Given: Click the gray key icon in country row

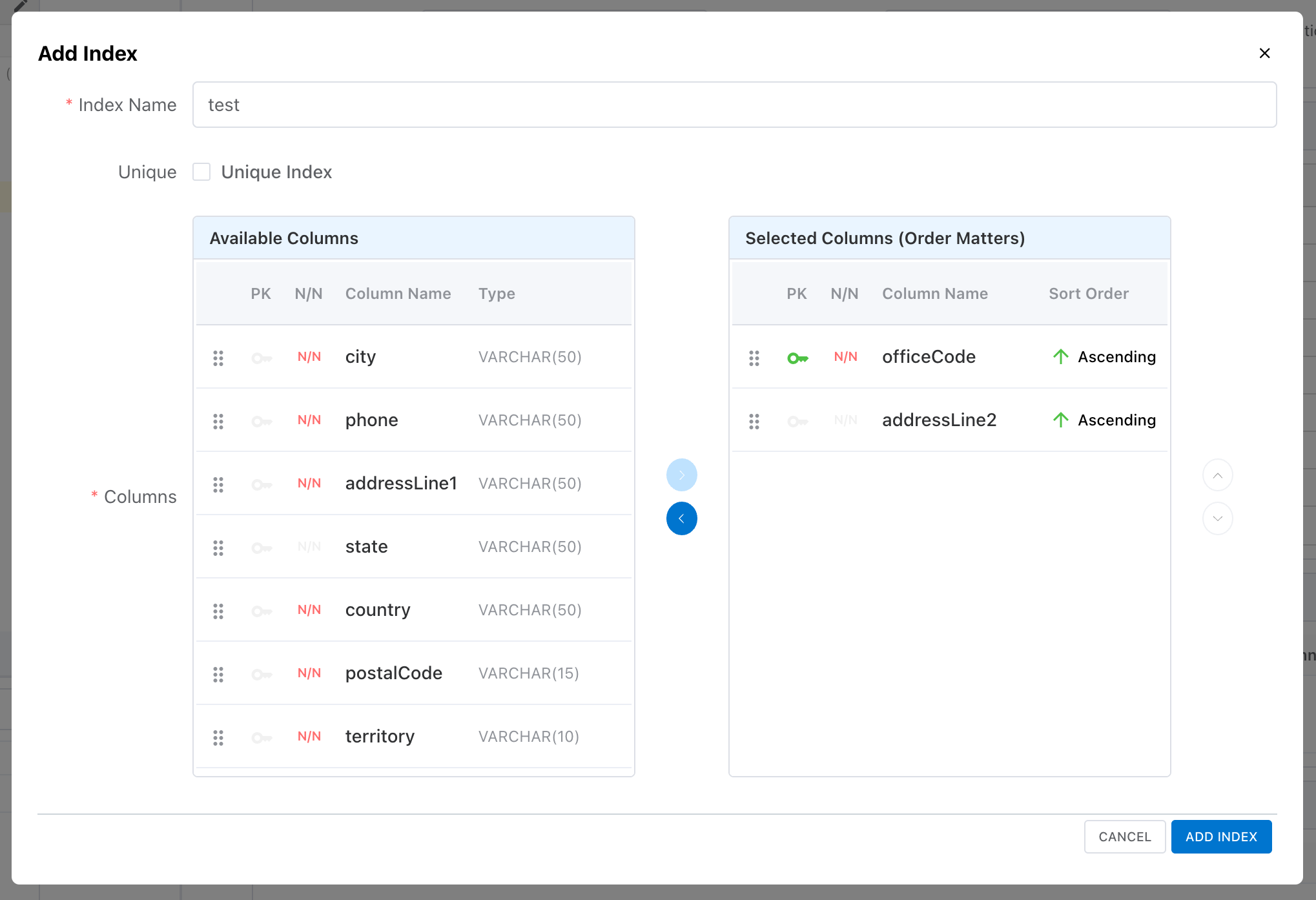Looking at the screenshot, I should pyautogui.click(x=262, y=611).
